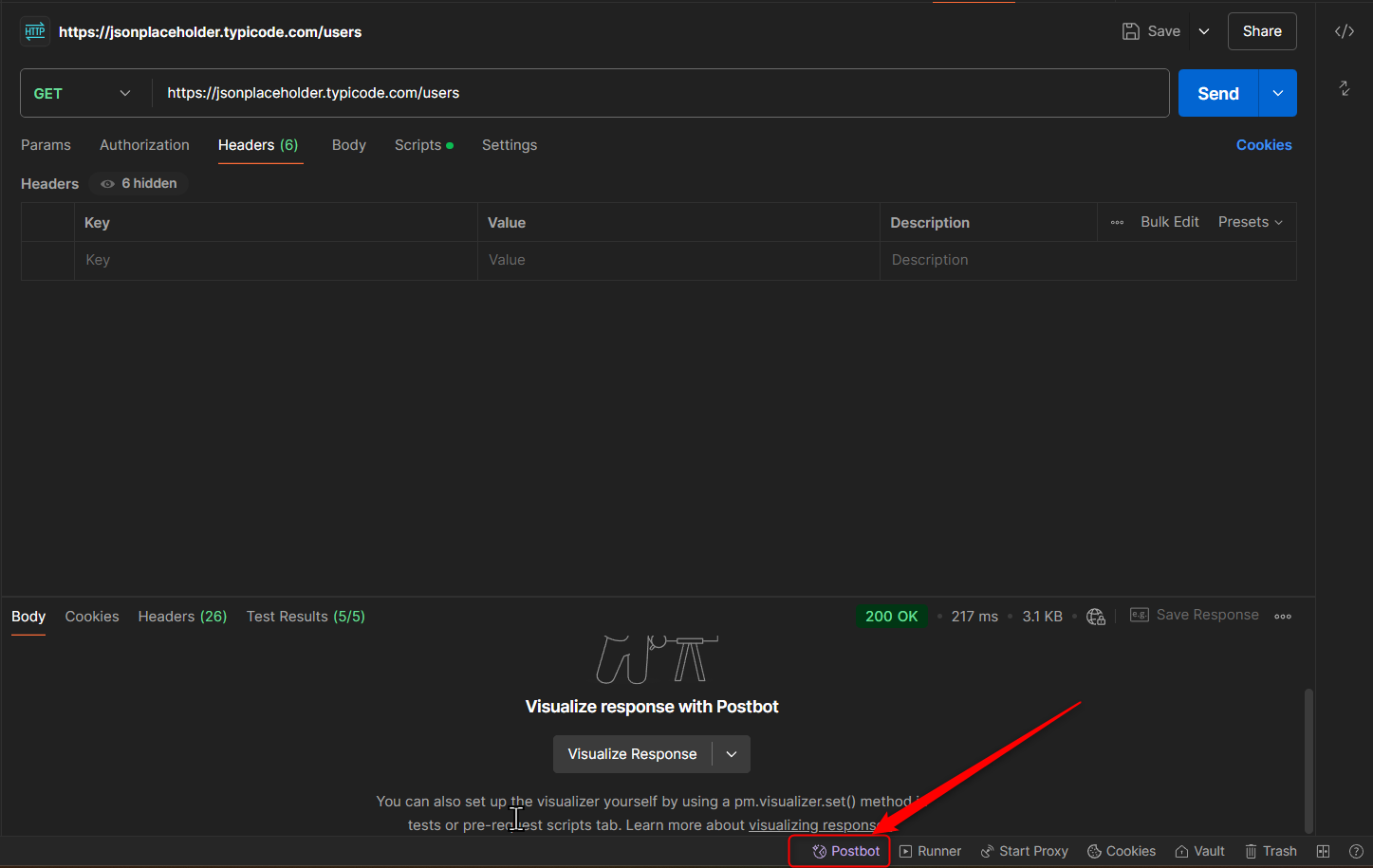1373x868 pixels.
Task: Click the network globe icon near response size
Action: pos(1096,617)
